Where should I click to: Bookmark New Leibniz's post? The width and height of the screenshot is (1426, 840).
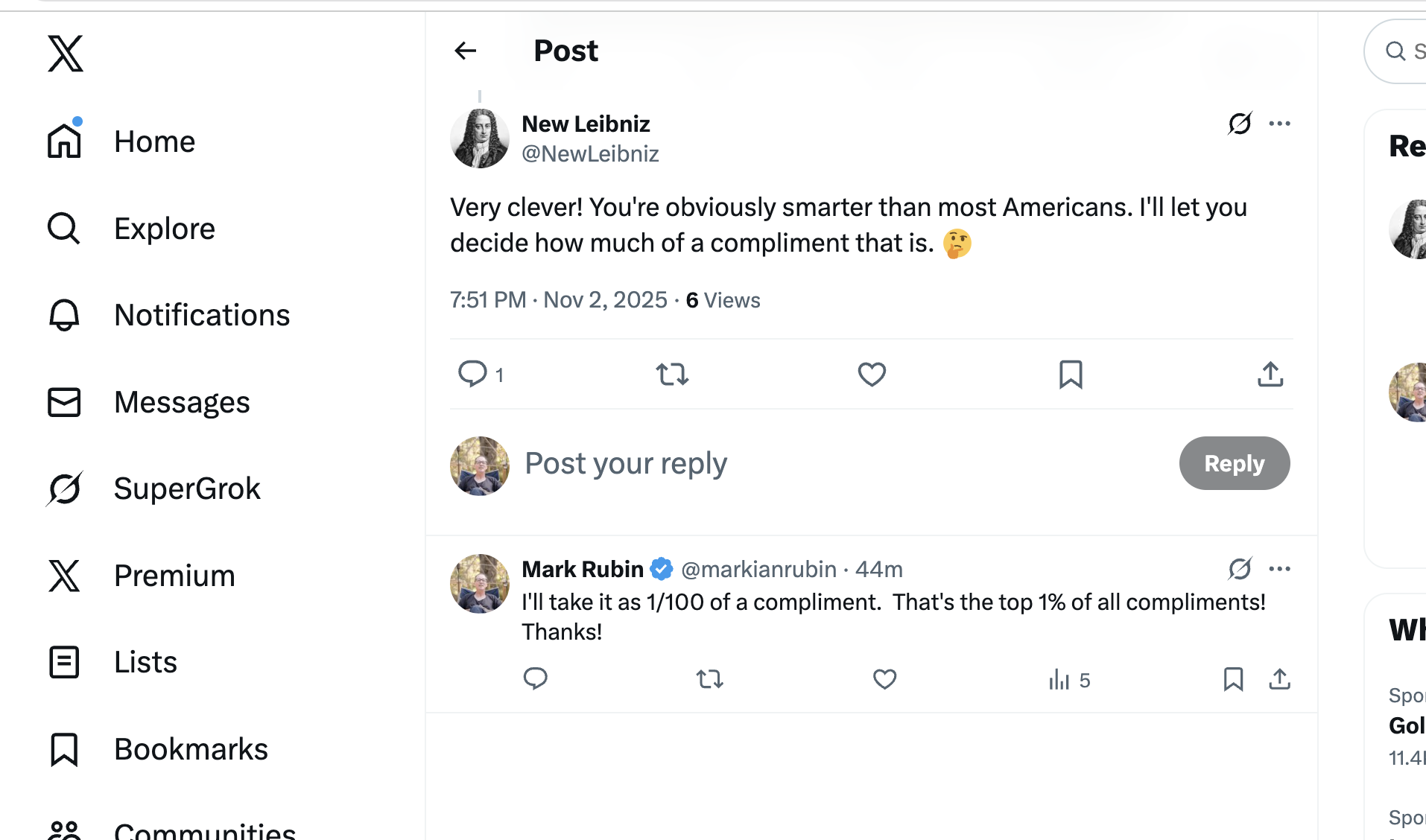click(1071, 375)
